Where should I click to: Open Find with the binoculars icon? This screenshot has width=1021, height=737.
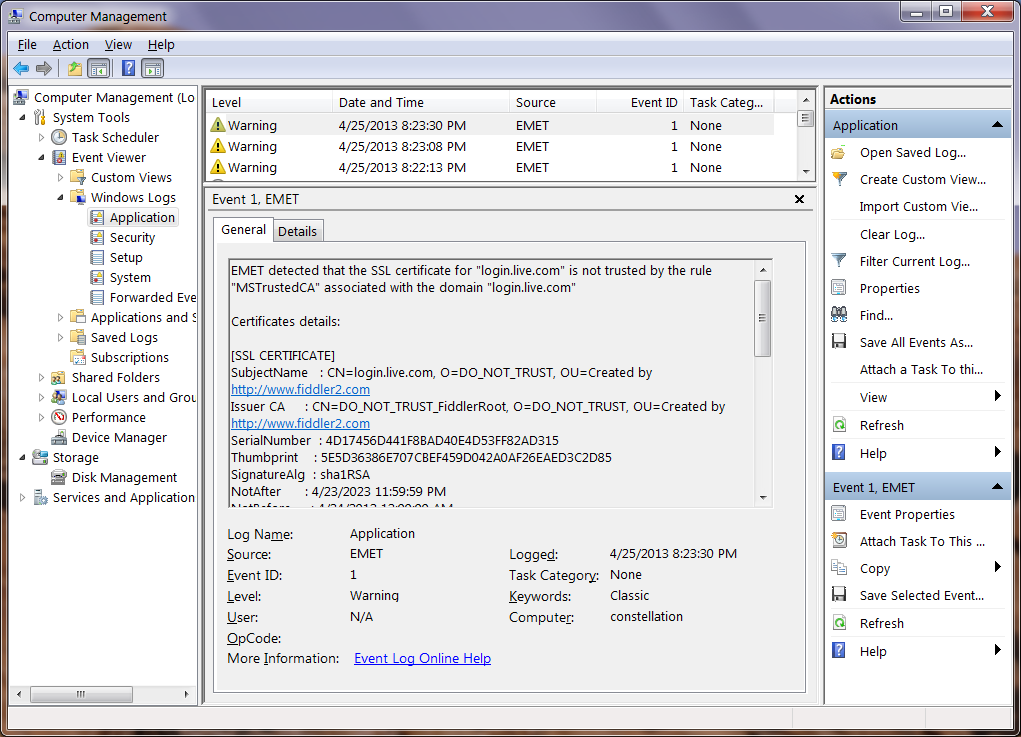pyautogui.click(x=876, y=315)
